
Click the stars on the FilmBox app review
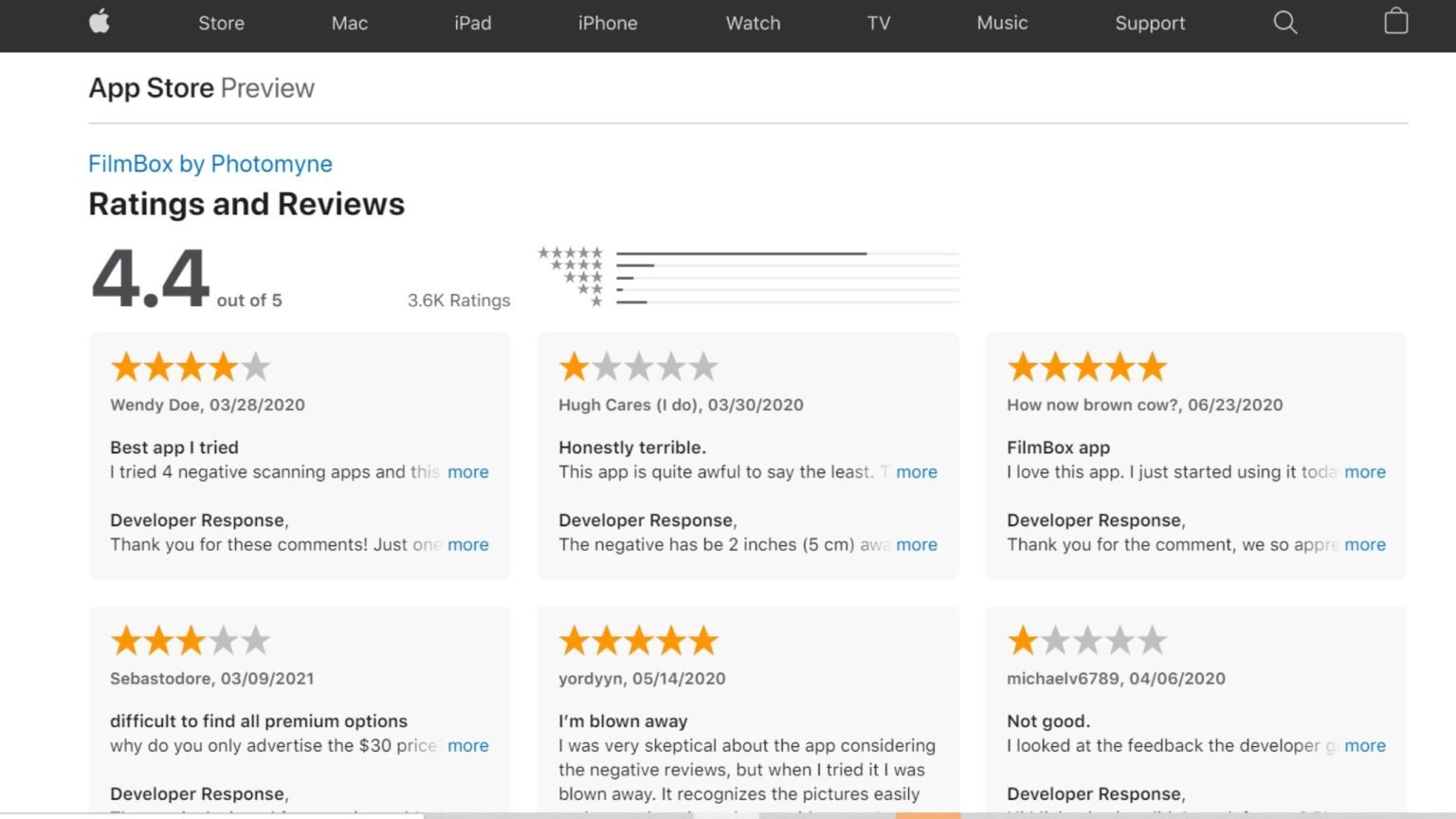pos(1086,367)
